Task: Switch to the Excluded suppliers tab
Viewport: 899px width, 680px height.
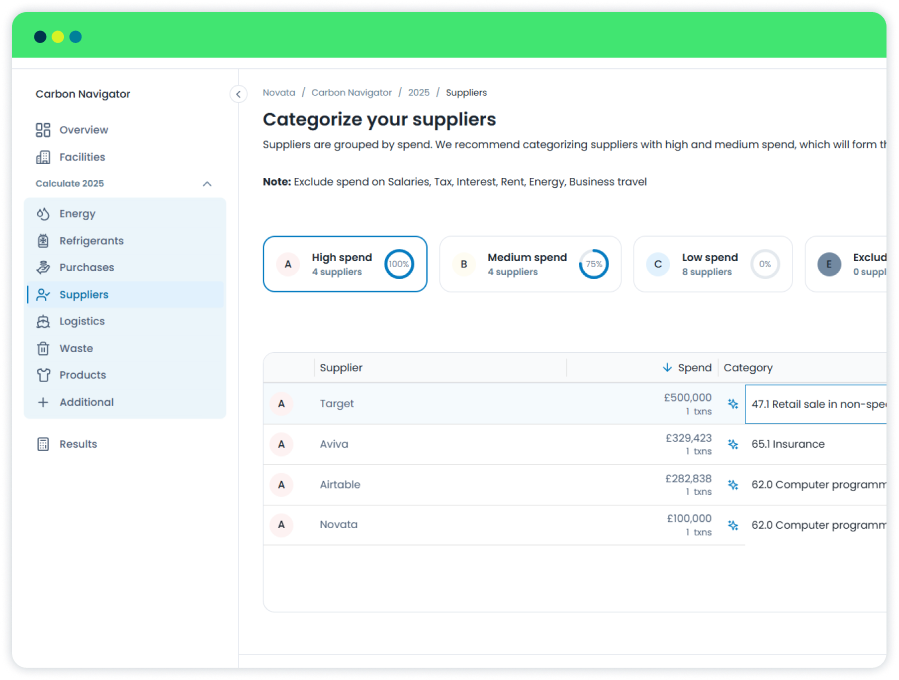Action: pos(846,264)
